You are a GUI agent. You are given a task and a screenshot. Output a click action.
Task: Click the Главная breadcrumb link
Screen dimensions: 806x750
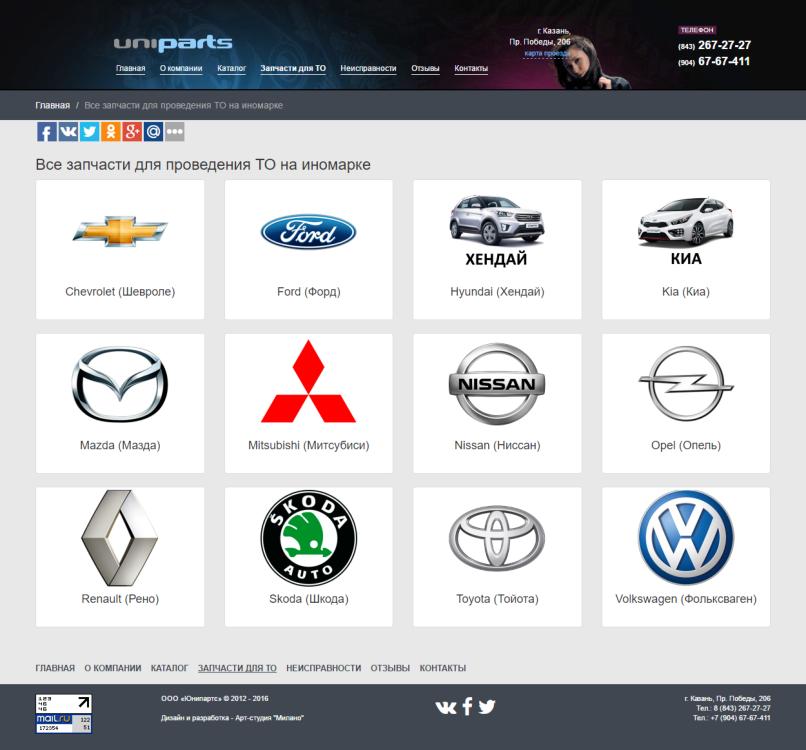pyautogui.click(x=52, y=105)
